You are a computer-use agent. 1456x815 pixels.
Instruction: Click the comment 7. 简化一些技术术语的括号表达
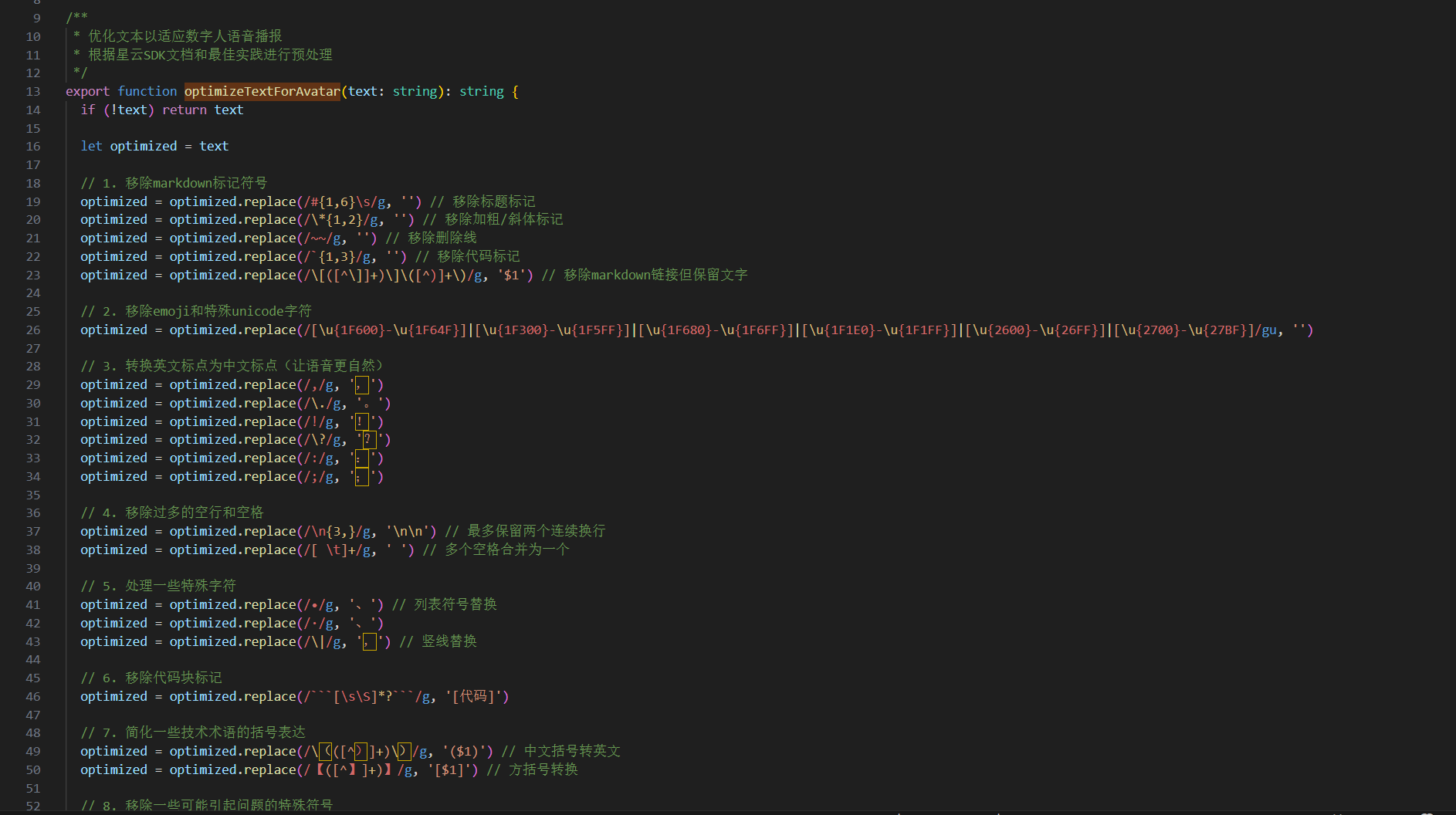[x=193, y=732]
